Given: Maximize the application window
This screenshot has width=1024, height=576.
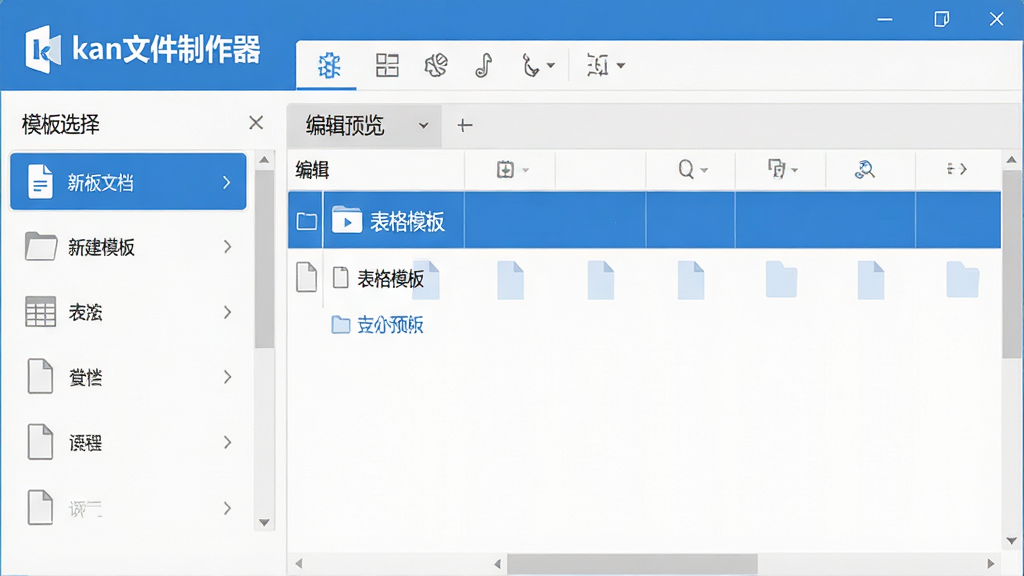Looking at the screenshot, I should click(x=941, y=19).
